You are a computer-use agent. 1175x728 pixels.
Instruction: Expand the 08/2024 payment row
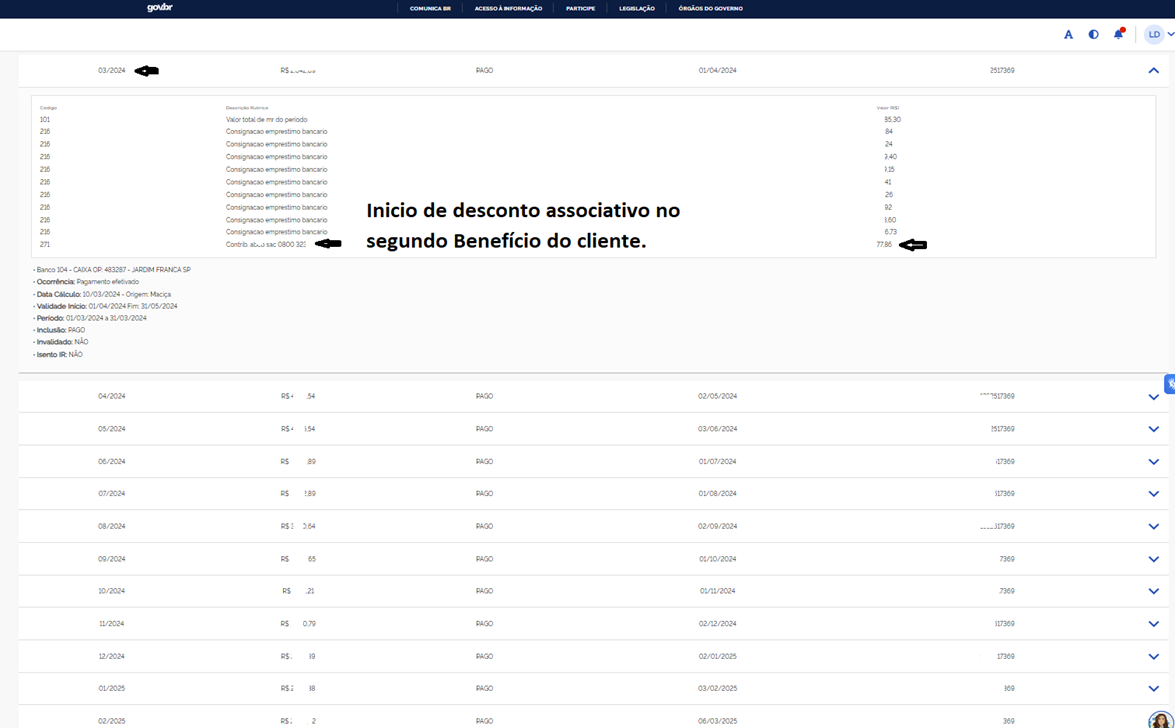point(1153,526)
